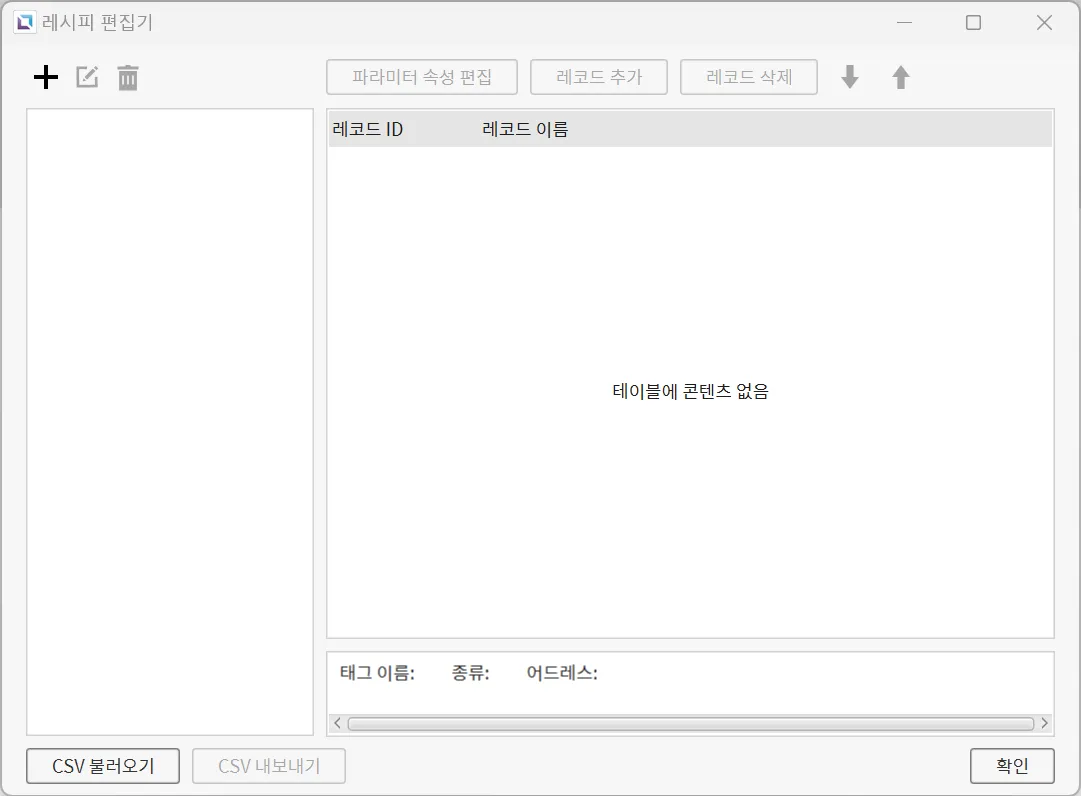Click the CSV 내보내기 export button
Screen dimensions: 1081x796
(269, 766)
